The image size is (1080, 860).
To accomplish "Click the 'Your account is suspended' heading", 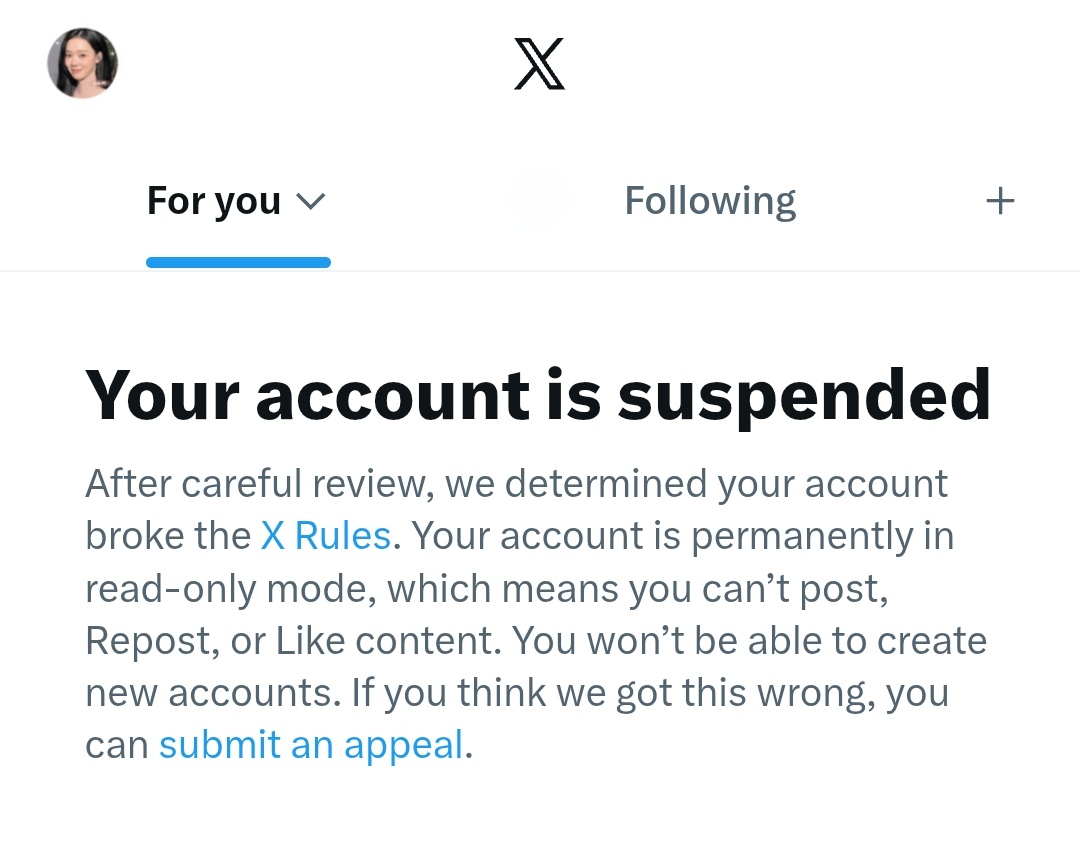I will [538, 395].
